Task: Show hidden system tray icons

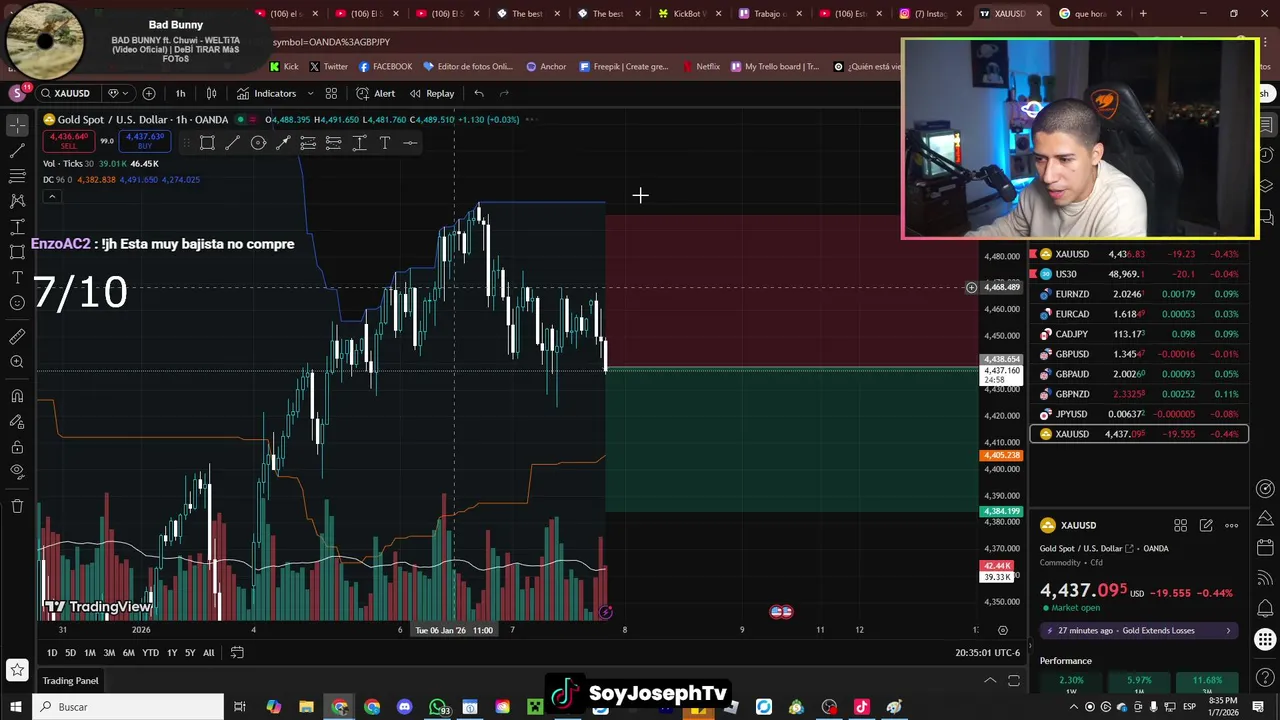Action: point(1075,707)
